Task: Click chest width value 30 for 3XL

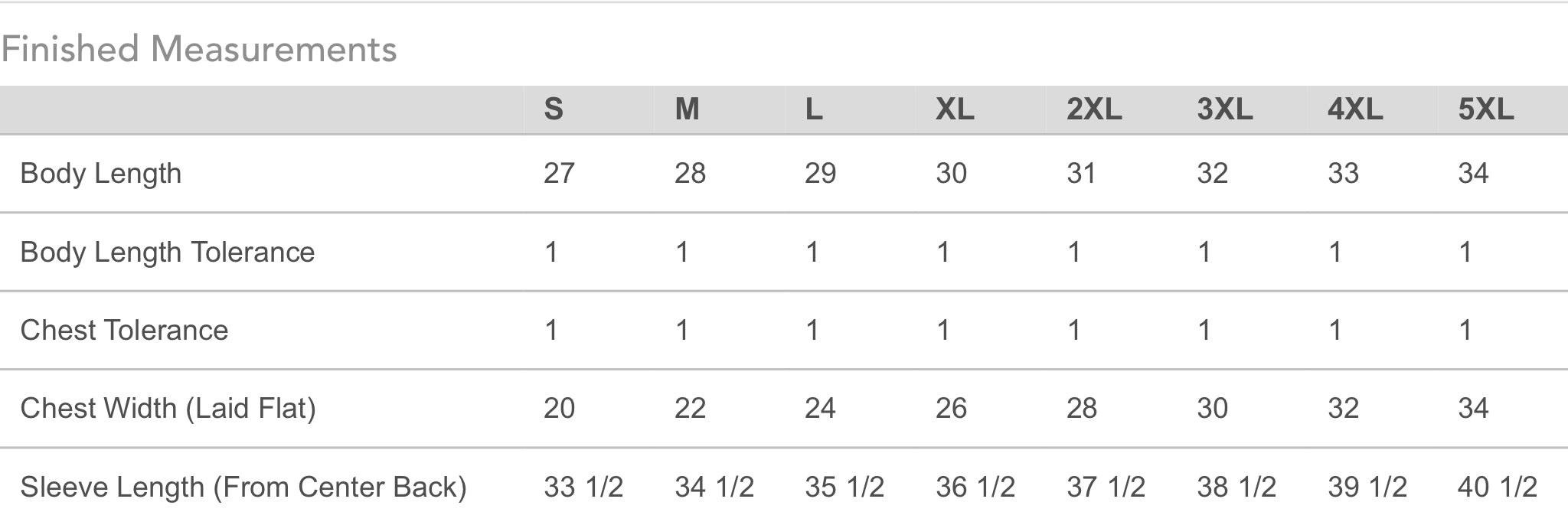Action: (x=1212, y=408)
